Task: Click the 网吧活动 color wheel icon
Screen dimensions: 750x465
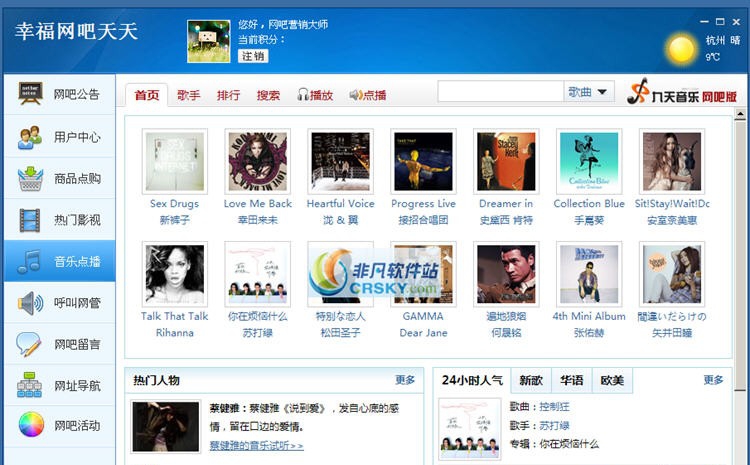Action: [31, 425]
